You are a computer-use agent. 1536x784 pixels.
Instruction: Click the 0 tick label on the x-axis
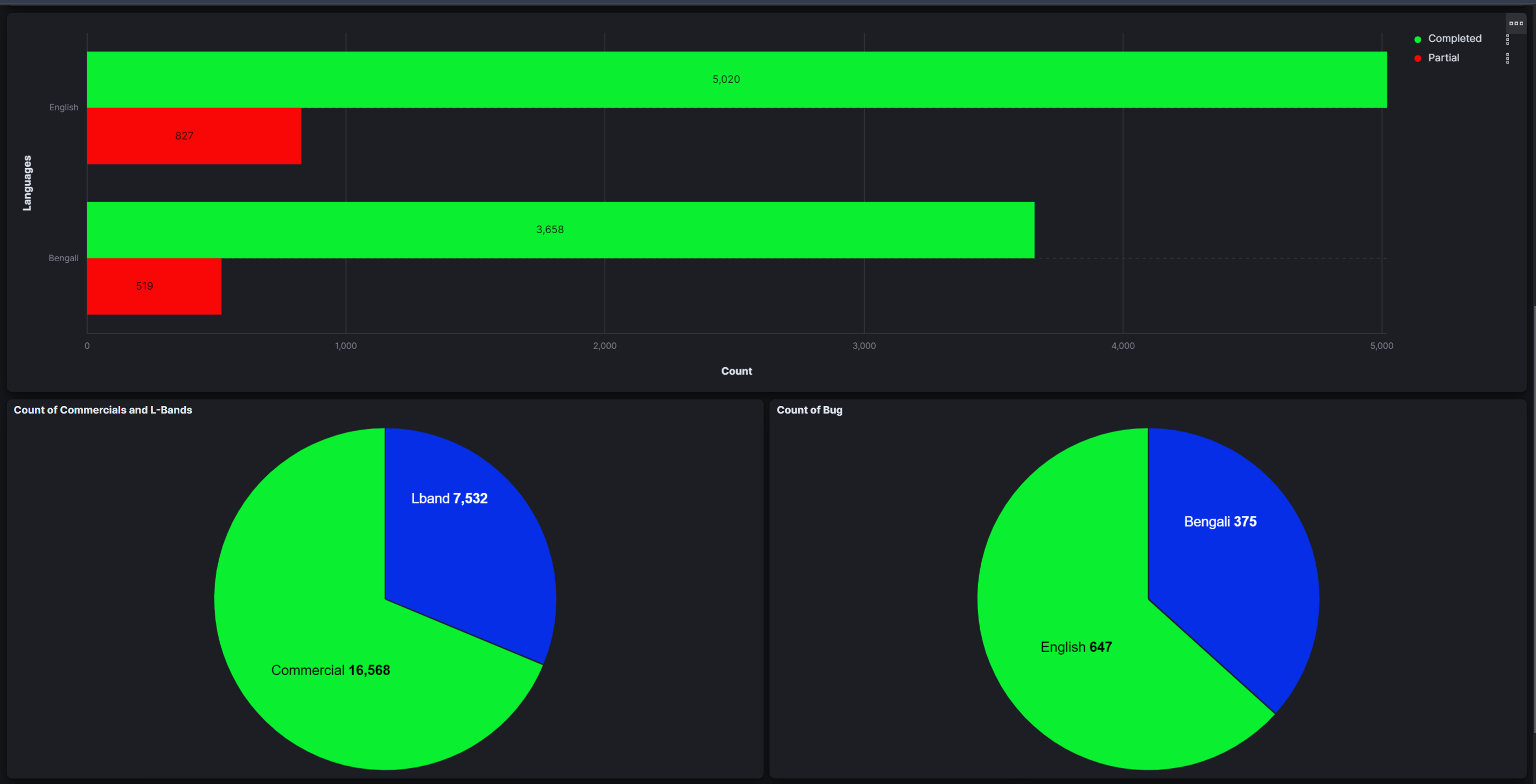(x=87, y=346)
